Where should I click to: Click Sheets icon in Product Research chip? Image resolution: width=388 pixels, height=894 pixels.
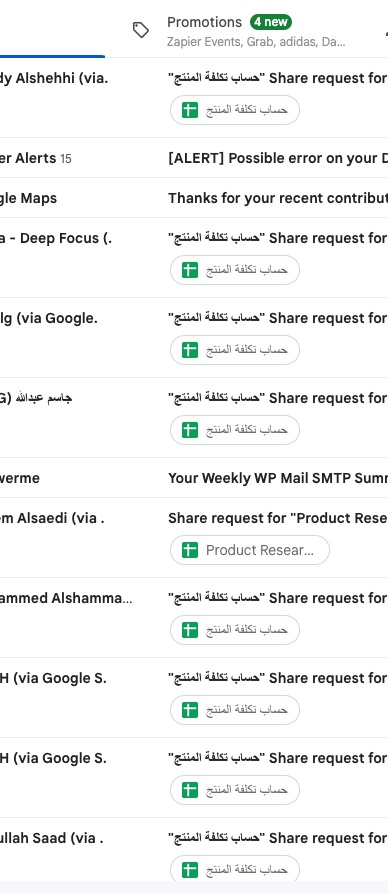[190, 550]
